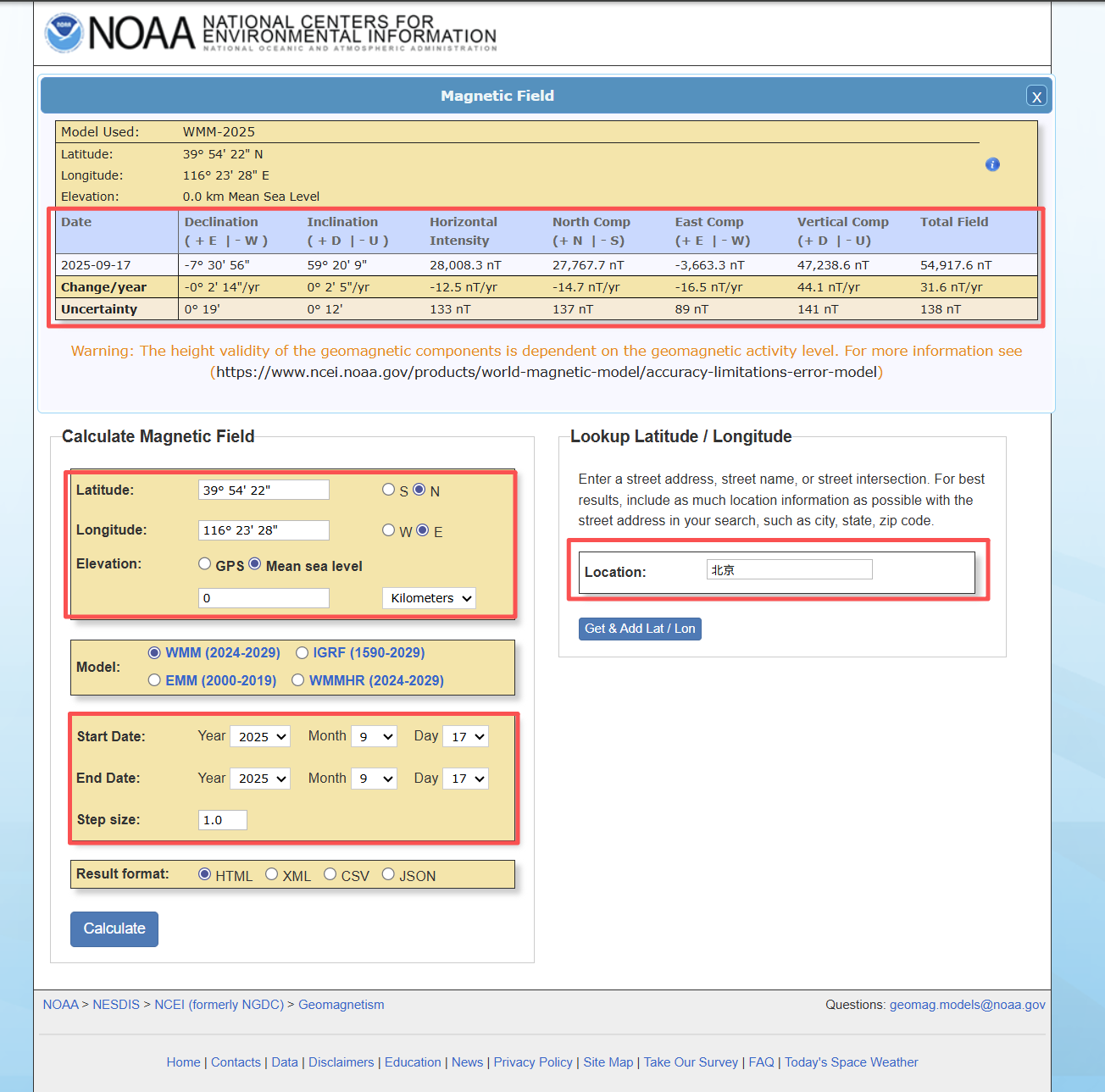Select the WMMHR (2024-2029) model
Viewport: 1105px width, 1092px height.
click(x=298, y=680)
